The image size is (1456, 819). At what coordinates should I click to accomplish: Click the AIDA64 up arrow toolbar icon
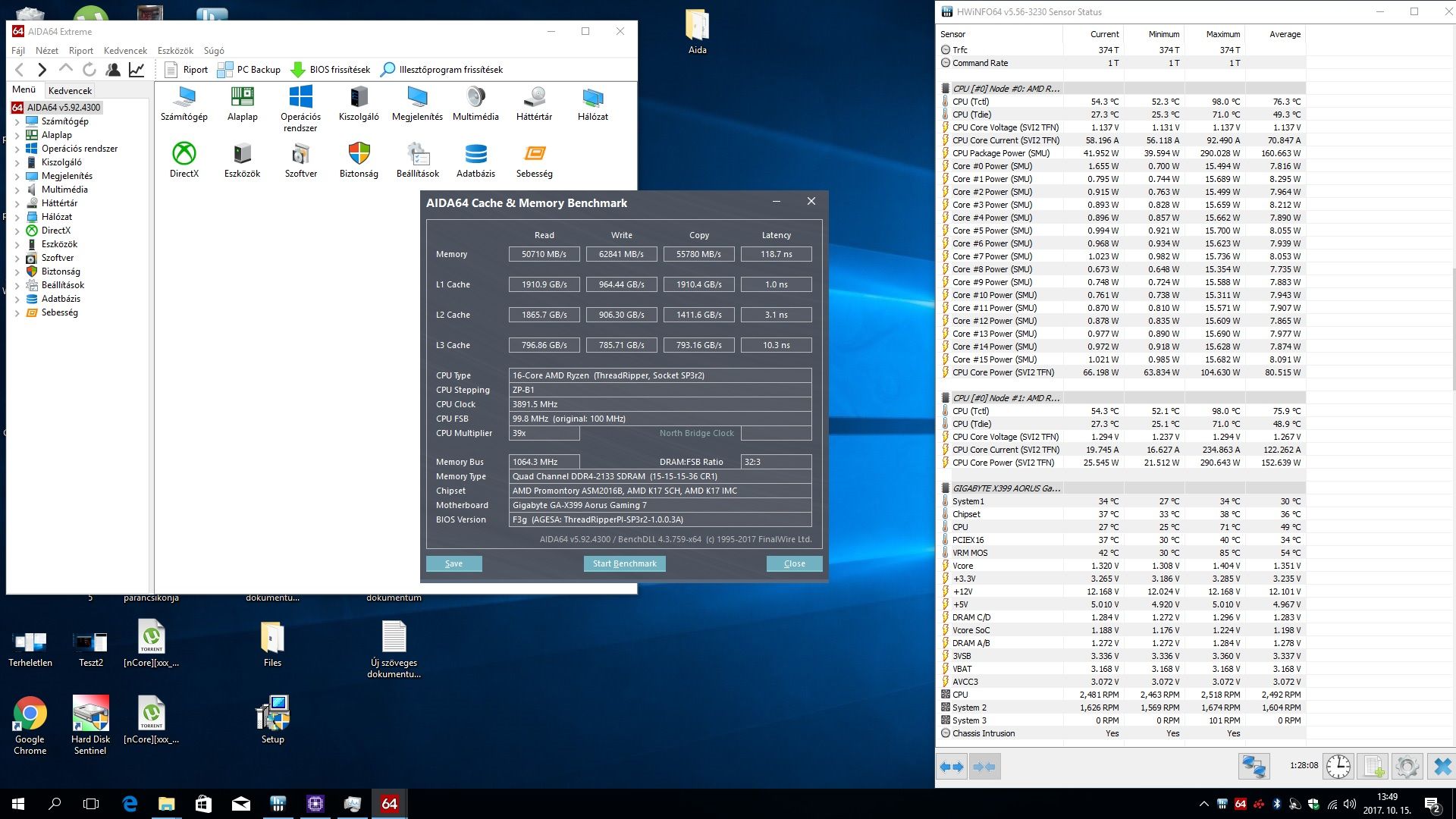(66, 70)
